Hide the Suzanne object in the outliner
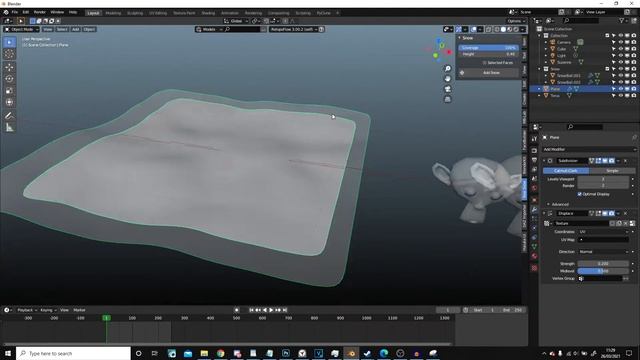Viewport: 640px width, 360px height. tap(620, 62)
